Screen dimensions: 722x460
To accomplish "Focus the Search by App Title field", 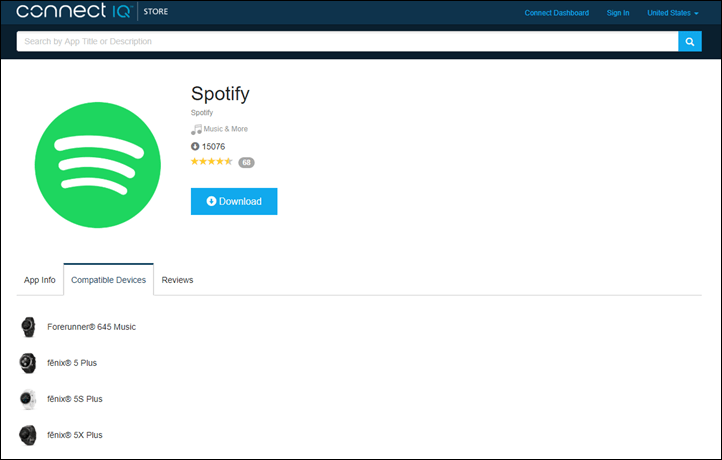I will click(x=347, y=41).
